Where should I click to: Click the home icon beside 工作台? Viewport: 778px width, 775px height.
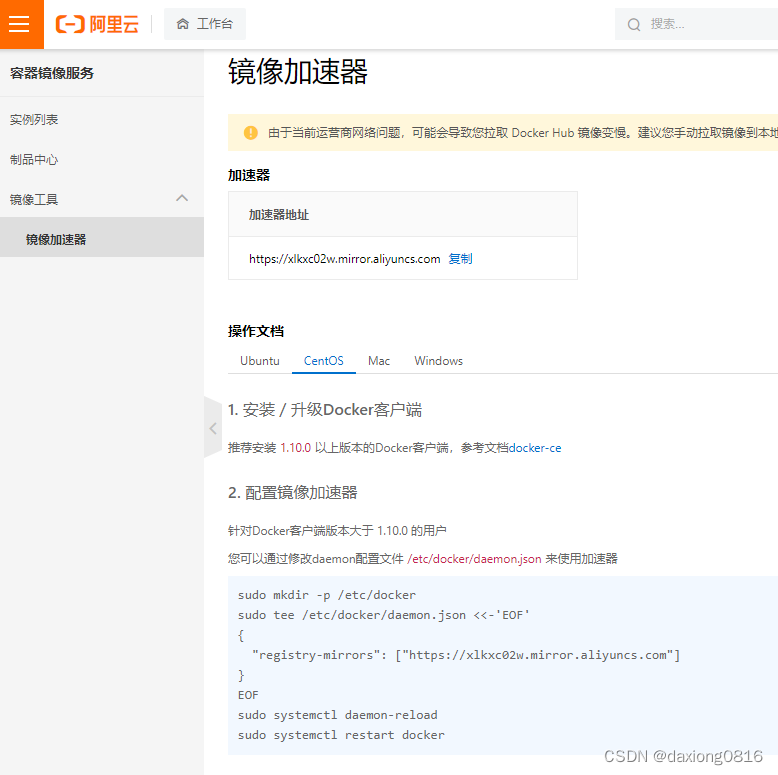click(x=183, y=24)
